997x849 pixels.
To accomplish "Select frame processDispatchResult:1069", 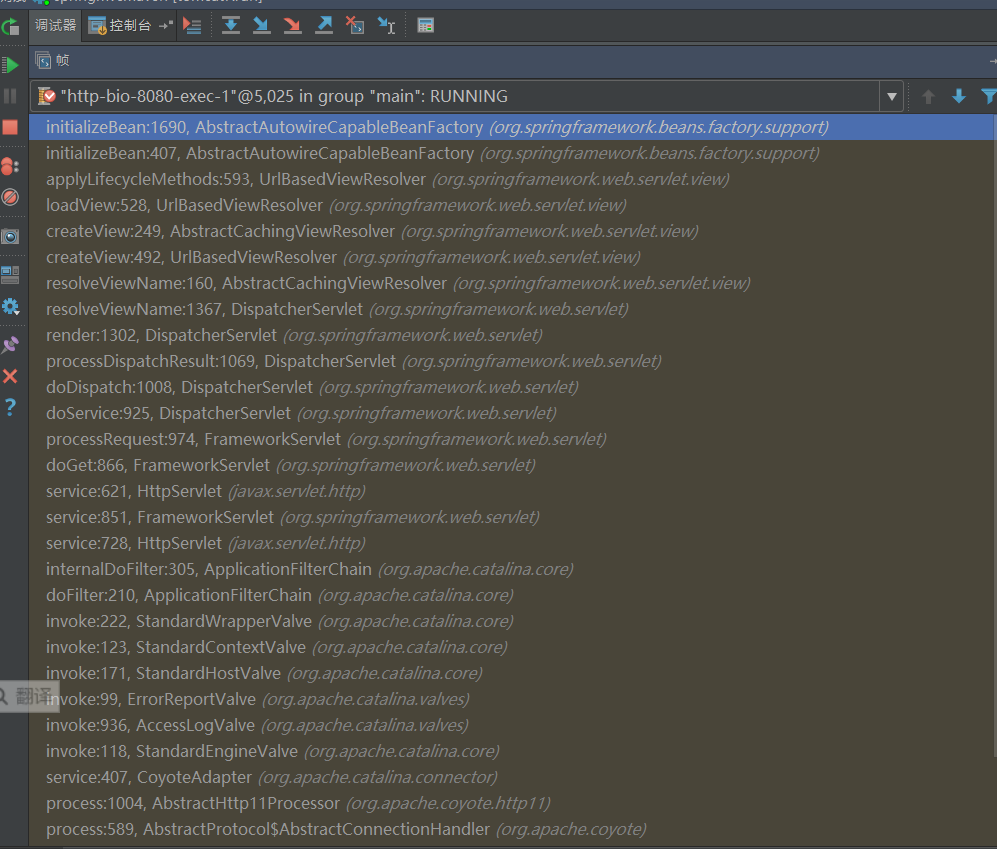I will coord(511,361).
